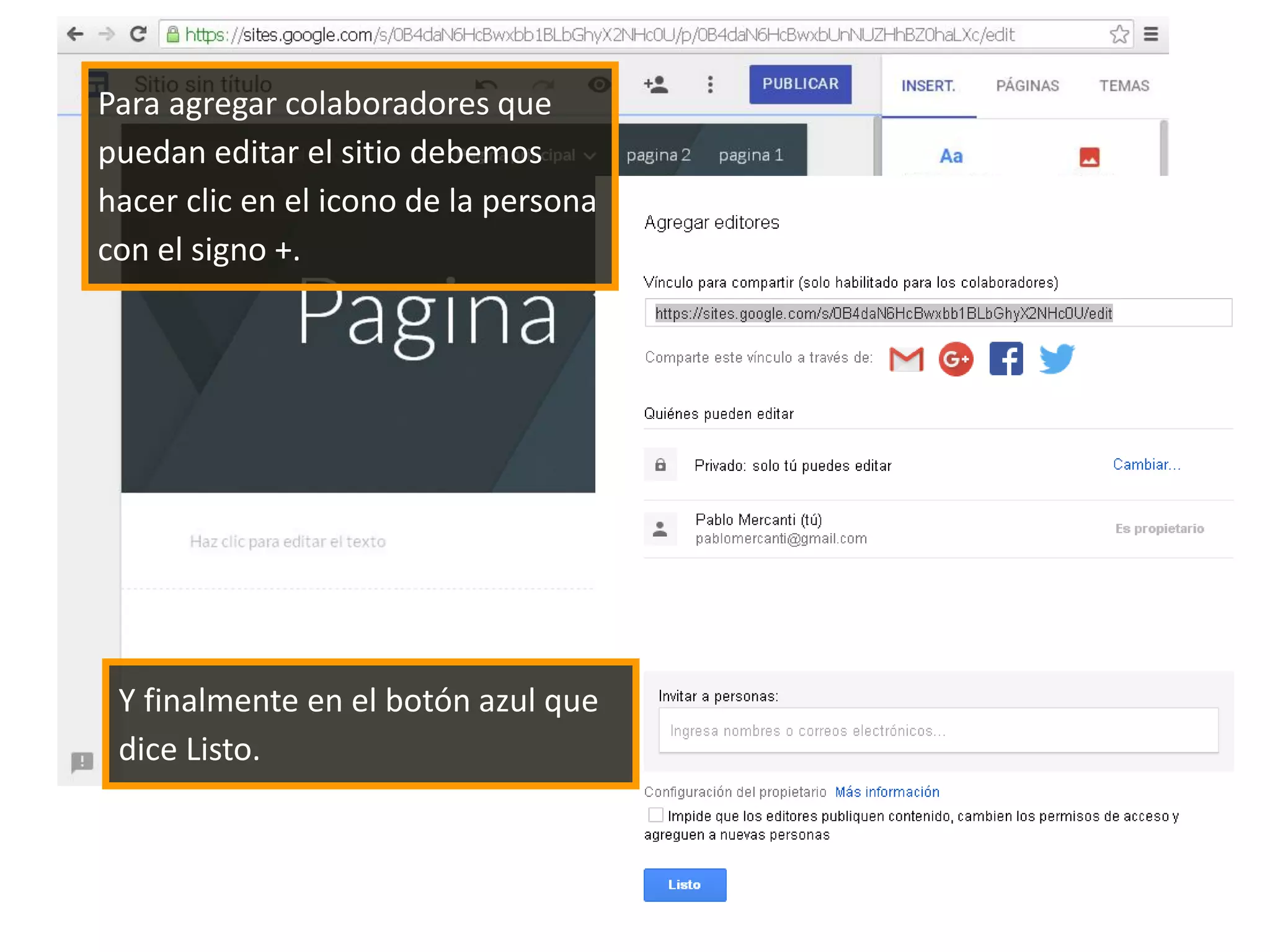This screenshot has width=1270, height=952.
Task: Click the browser back arrow
Action: tap(75, 34)
